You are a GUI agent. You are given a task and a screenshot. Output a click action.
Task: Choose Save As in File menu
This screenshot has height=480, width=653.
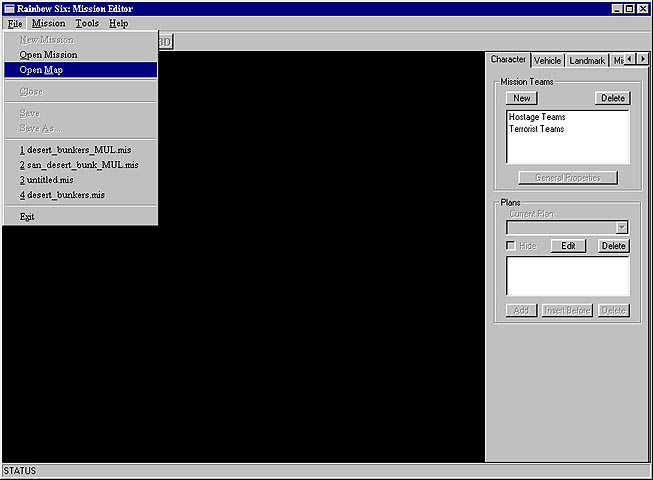click(80, 128)
